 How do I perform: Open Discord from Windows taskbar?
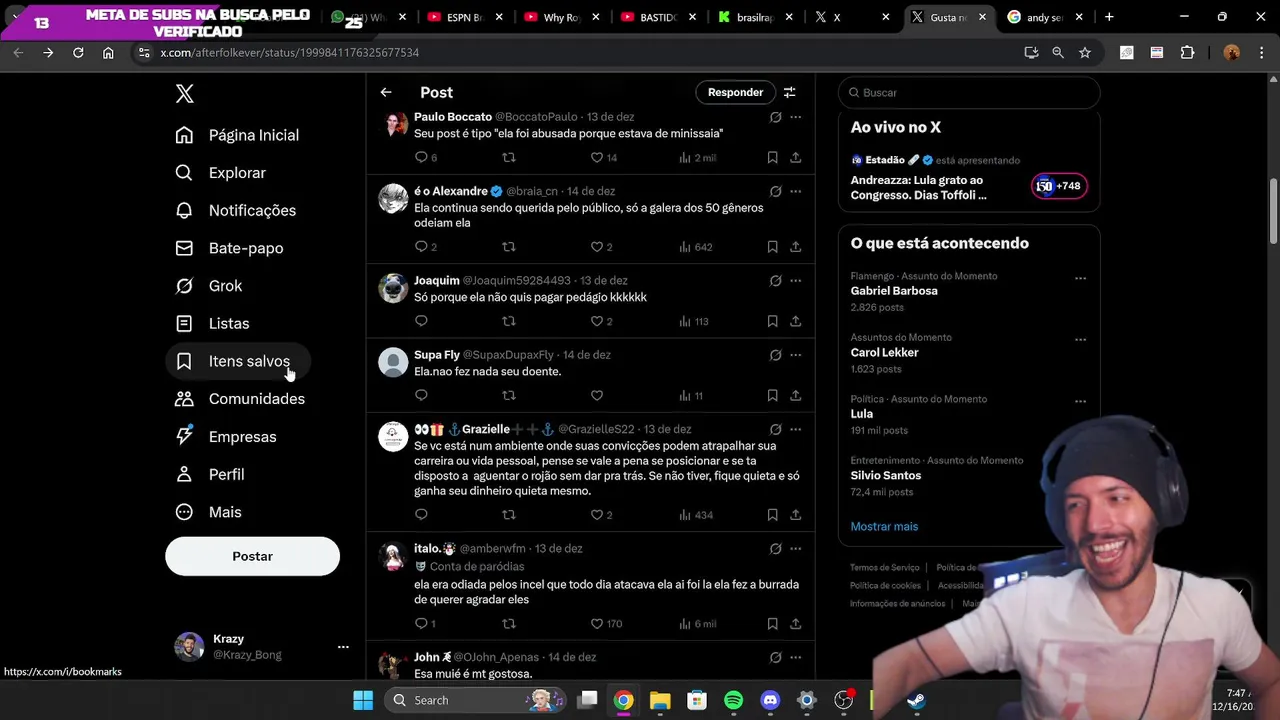[x=770, y=700]
